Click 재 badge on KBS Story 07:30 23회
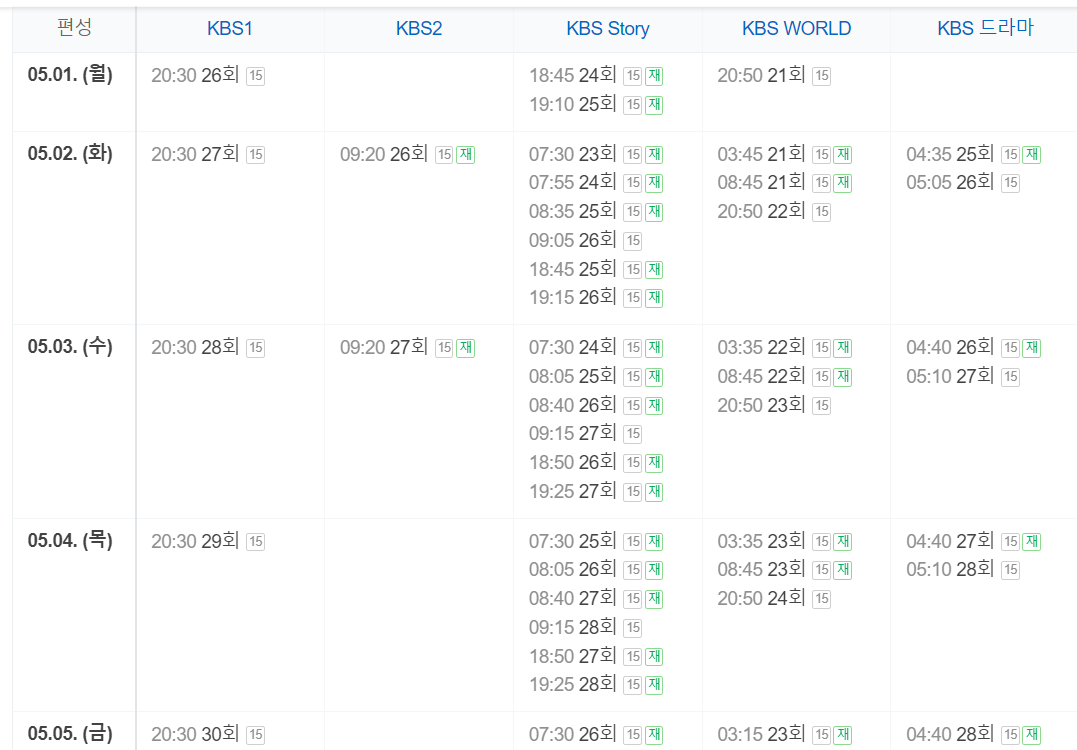 point(654,155)
